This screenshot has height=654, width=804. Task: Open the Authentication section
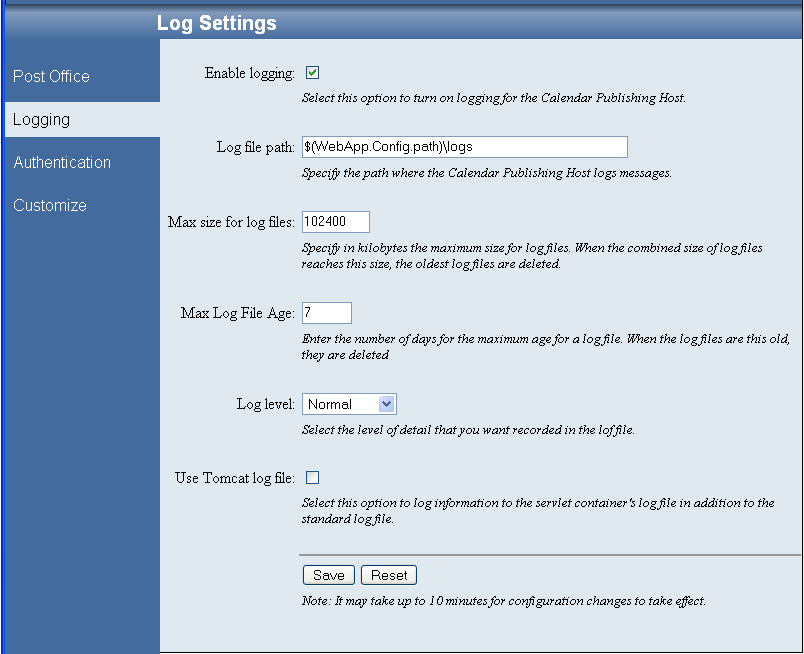[62, 163]
